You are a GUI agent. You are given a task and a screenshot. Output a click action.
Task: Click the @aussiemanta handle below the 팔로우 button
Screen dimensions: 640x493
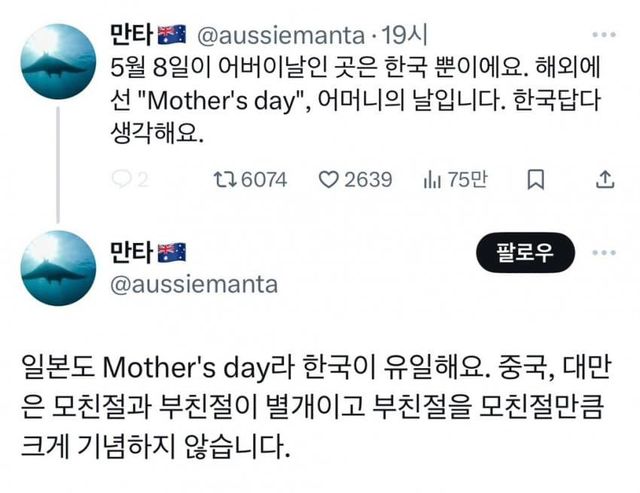click(x=190, y=285)
